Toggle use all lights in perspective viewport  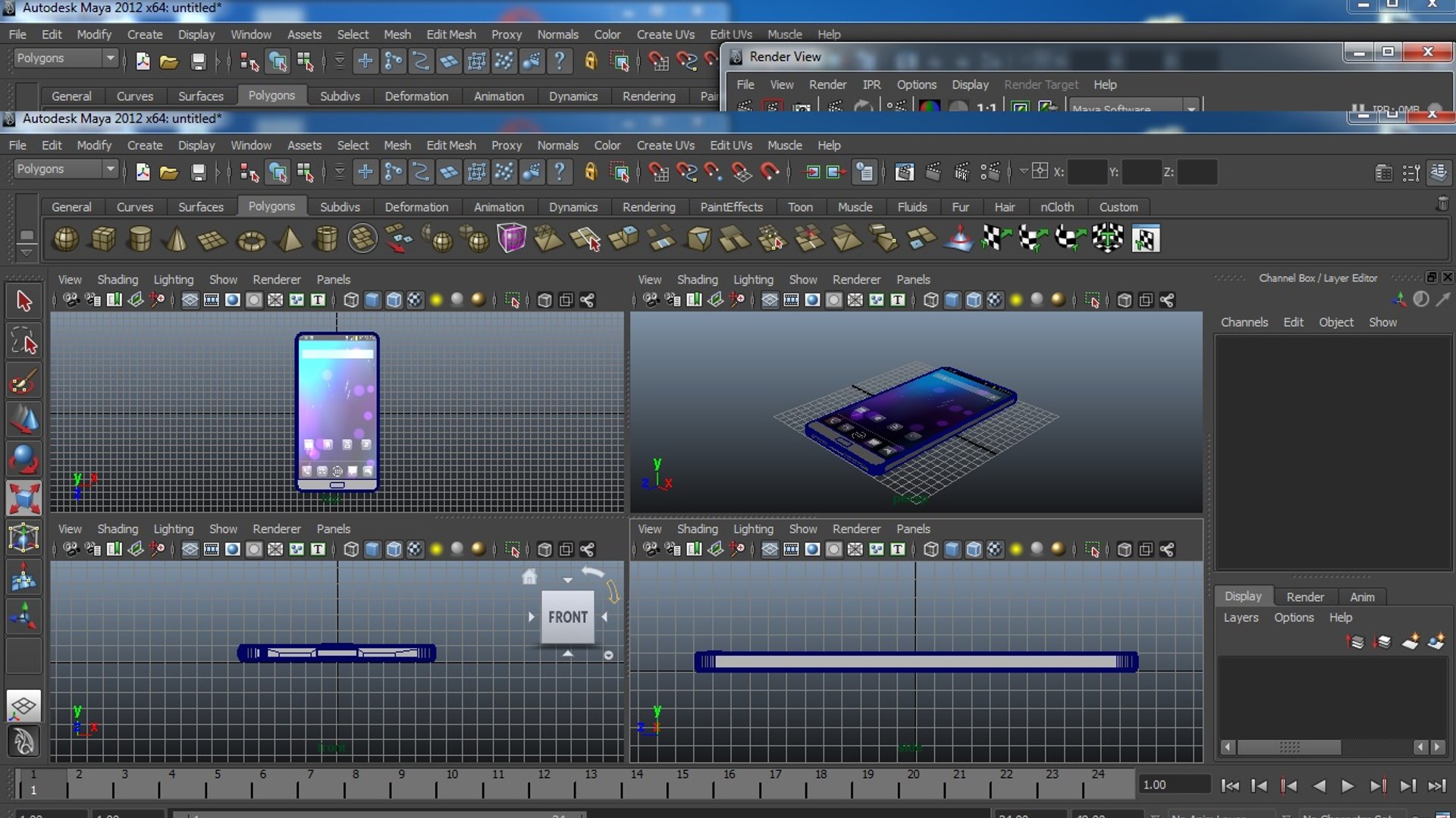tap(1016, 300)
